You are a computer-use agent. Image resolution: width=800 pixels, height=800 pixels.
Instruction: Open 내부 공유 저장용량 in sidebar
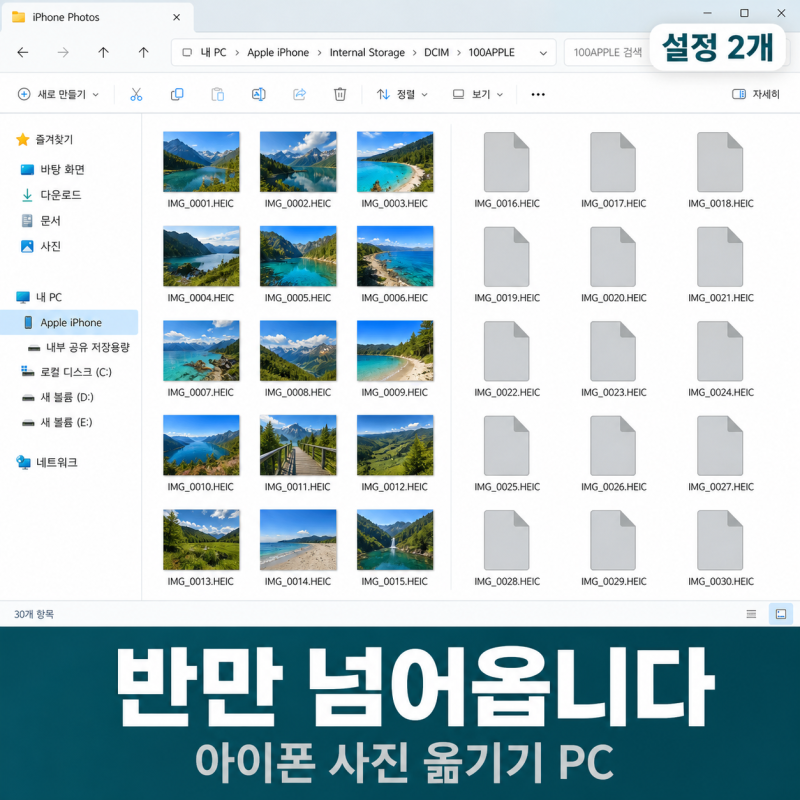pos(79,347)
